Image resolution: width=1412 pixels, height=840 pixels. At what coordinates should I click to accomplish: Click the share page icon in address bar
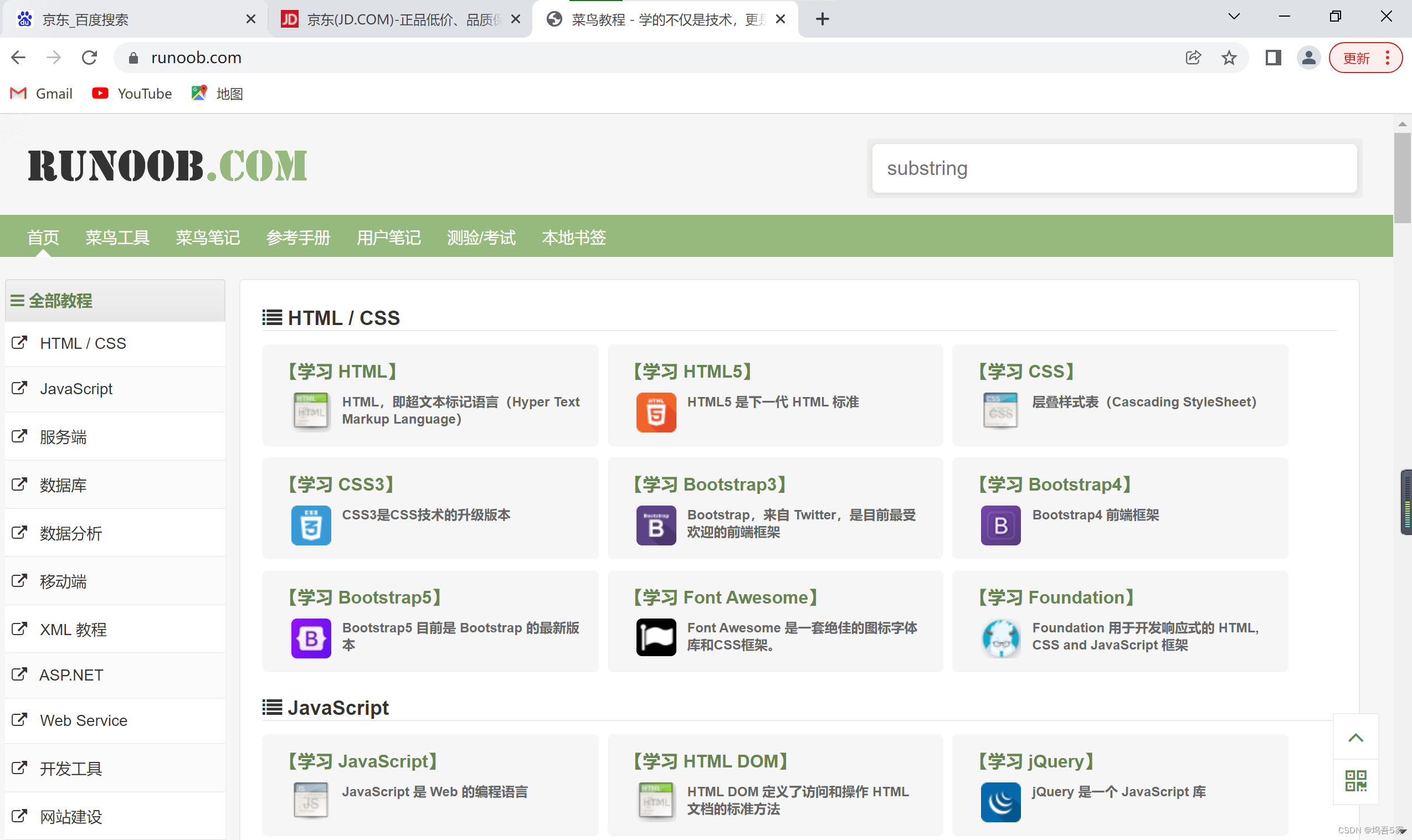click(x=1193, y=58)
